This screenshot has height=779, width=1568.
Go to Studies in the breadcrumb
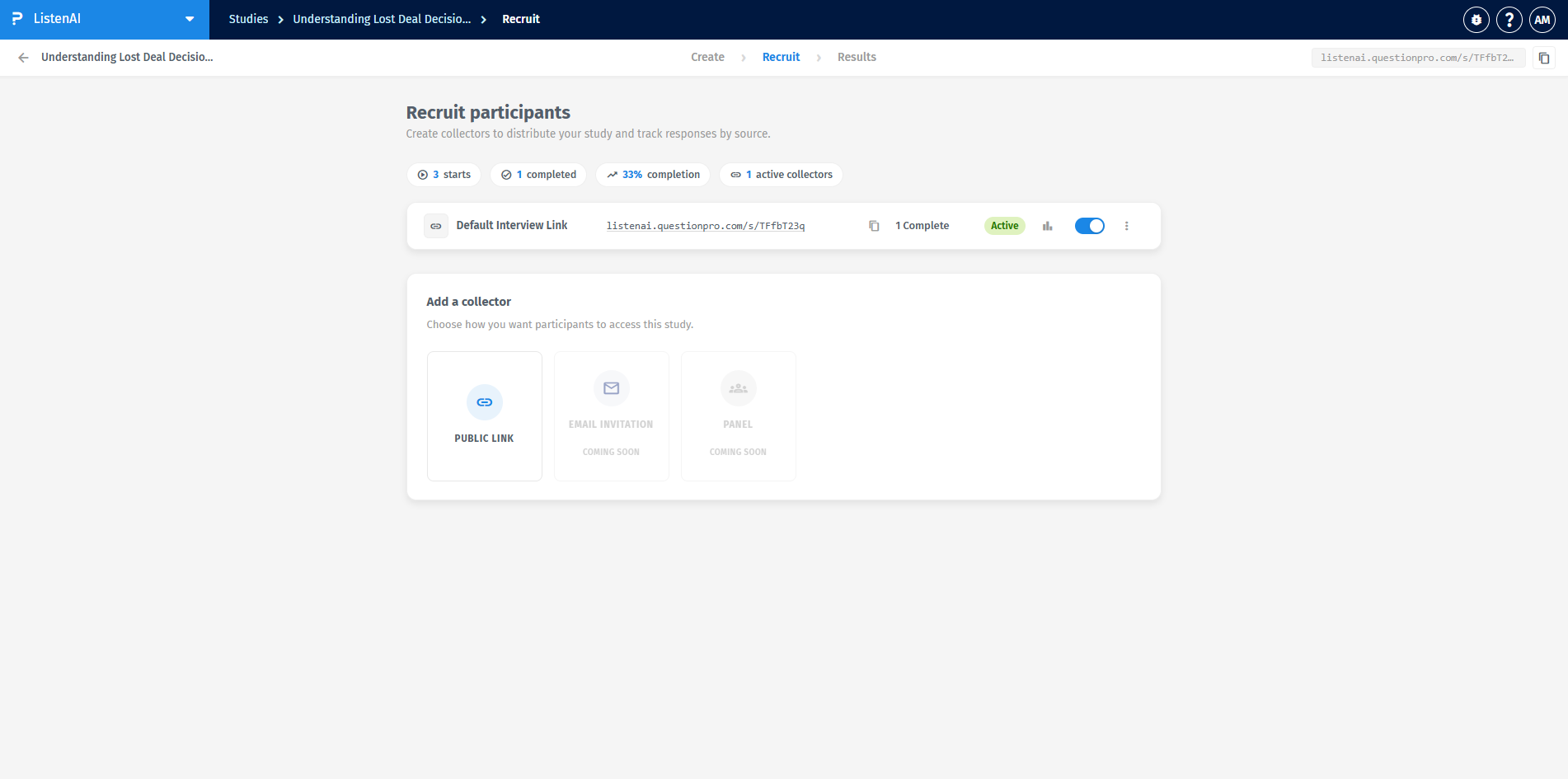coord(248,19)
